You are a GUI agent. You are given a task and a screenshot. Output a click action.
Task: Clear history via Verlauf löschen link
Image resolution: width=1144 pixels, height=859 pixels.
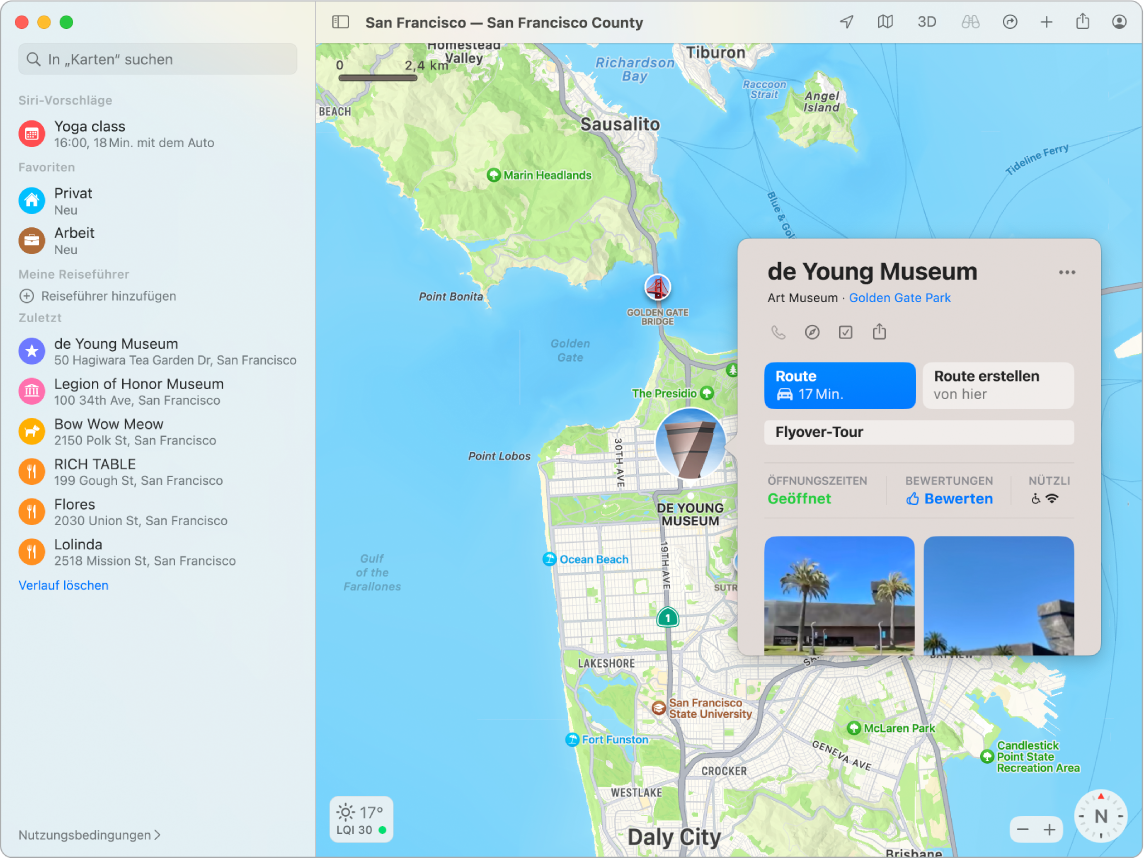pyautogui.click(x=63, y=585)
